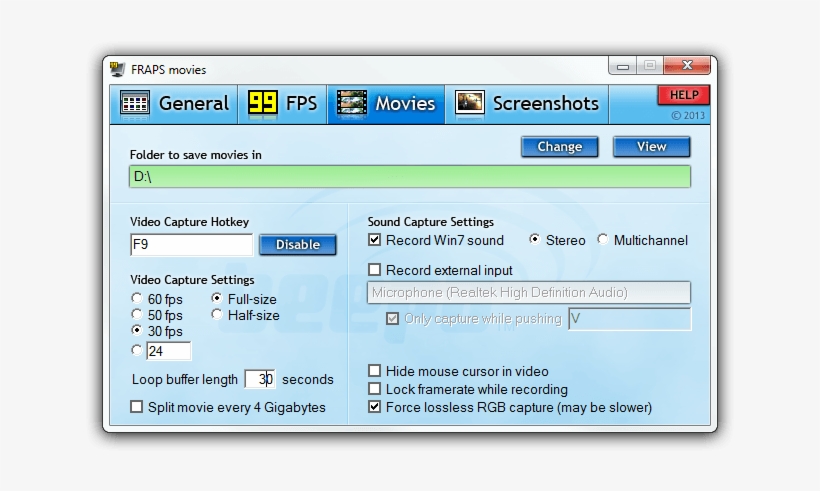Select the 60 fps radio option
820x491 pixels.
(137, 299)
